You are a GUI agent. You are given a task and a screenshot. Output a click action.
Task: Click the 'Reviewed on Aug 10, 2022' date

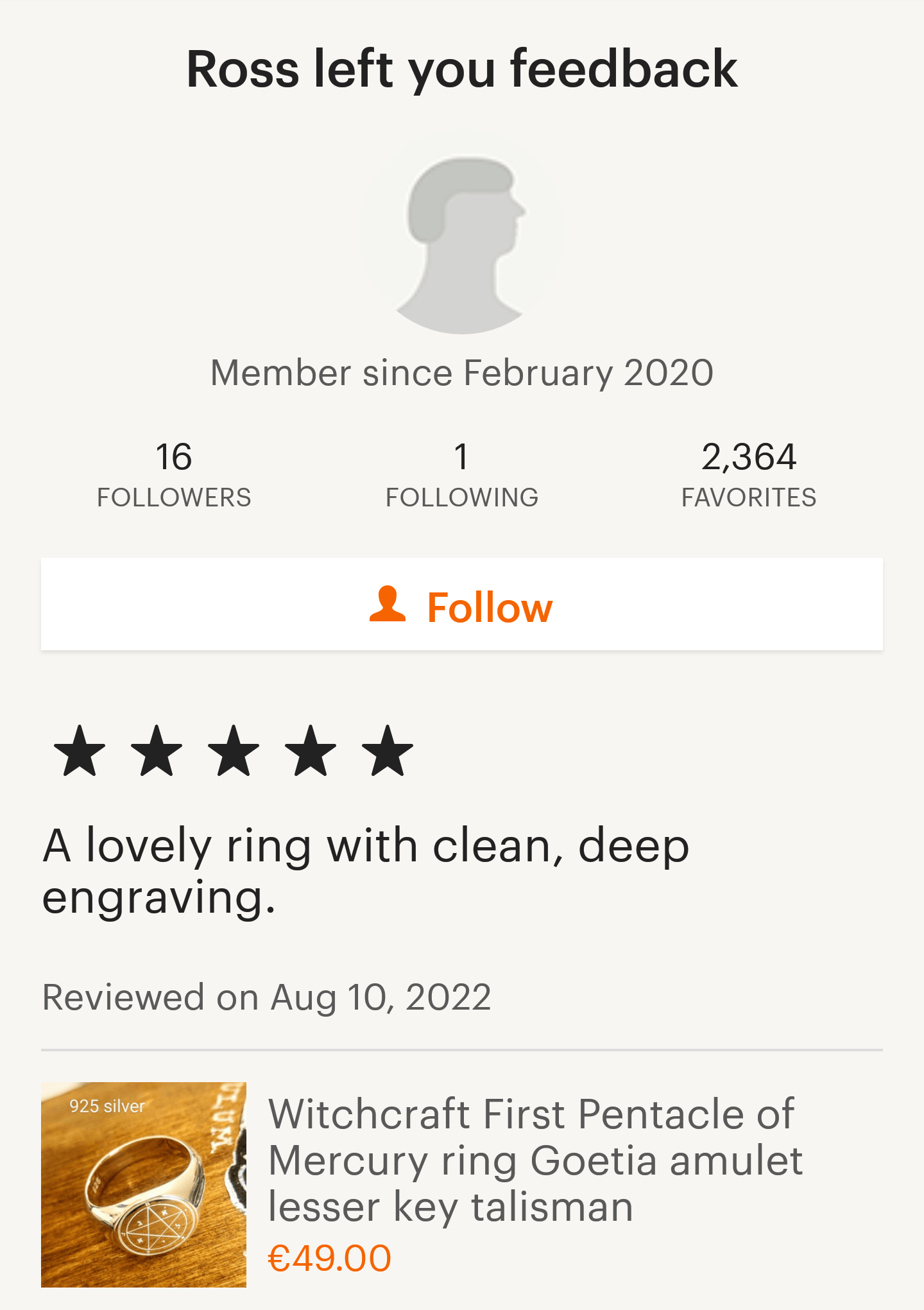267,997
